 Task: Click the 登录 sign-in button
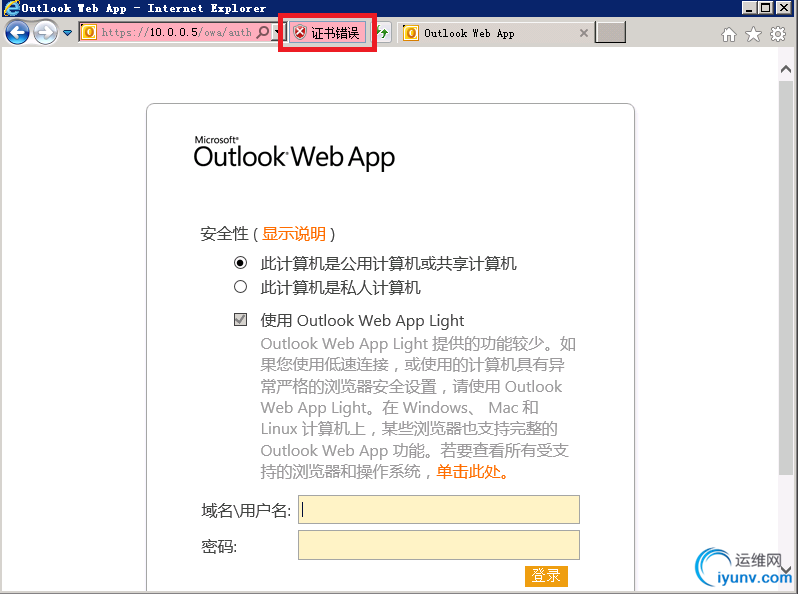tap(546, 576)
